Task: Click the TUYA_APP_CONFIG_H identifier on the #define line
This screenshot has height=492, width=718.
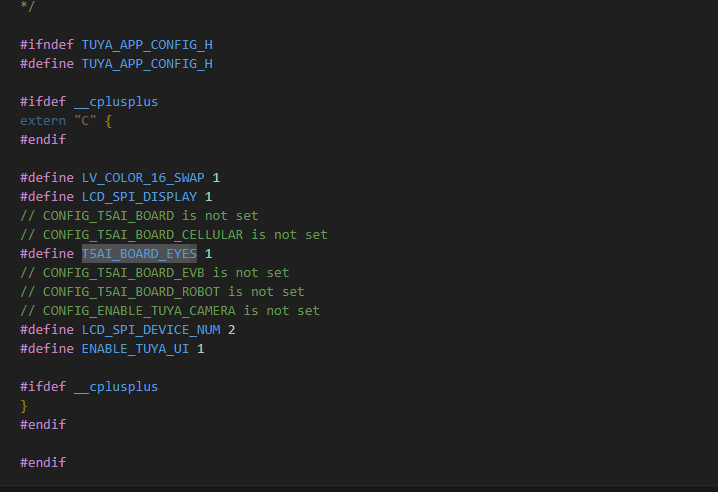Action: pos(147,64)
